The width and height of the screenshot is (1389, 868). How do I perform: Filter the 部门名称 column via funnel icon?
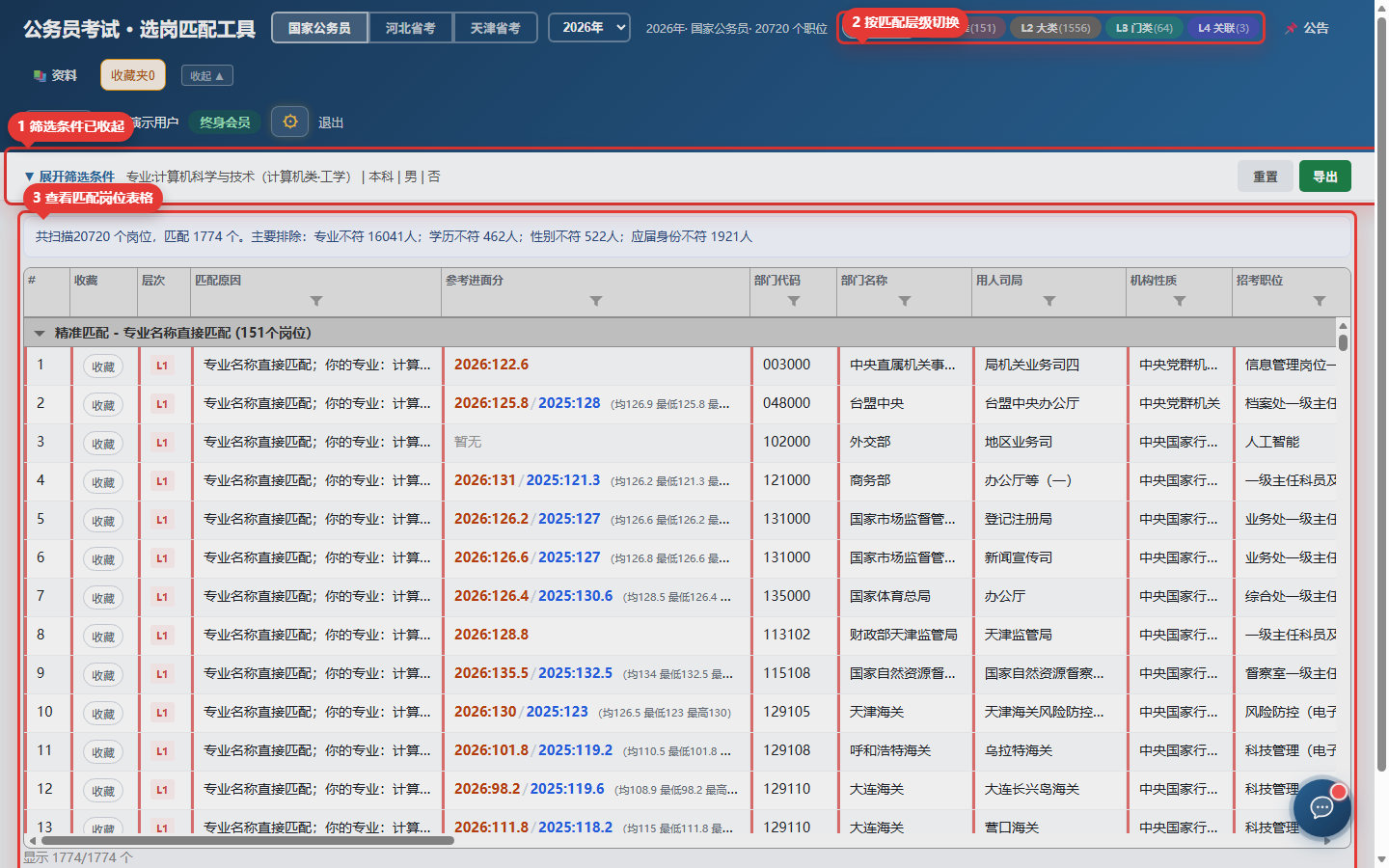(x=905, y=301)
